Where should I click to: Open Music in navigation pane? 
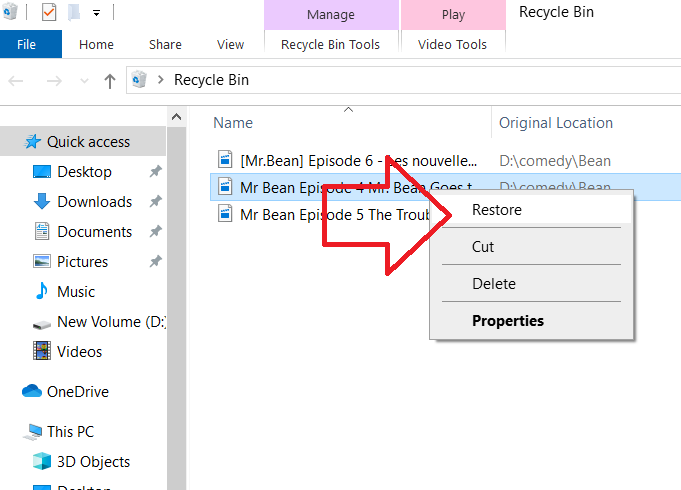pyautogui.click(x=76, y=292)
